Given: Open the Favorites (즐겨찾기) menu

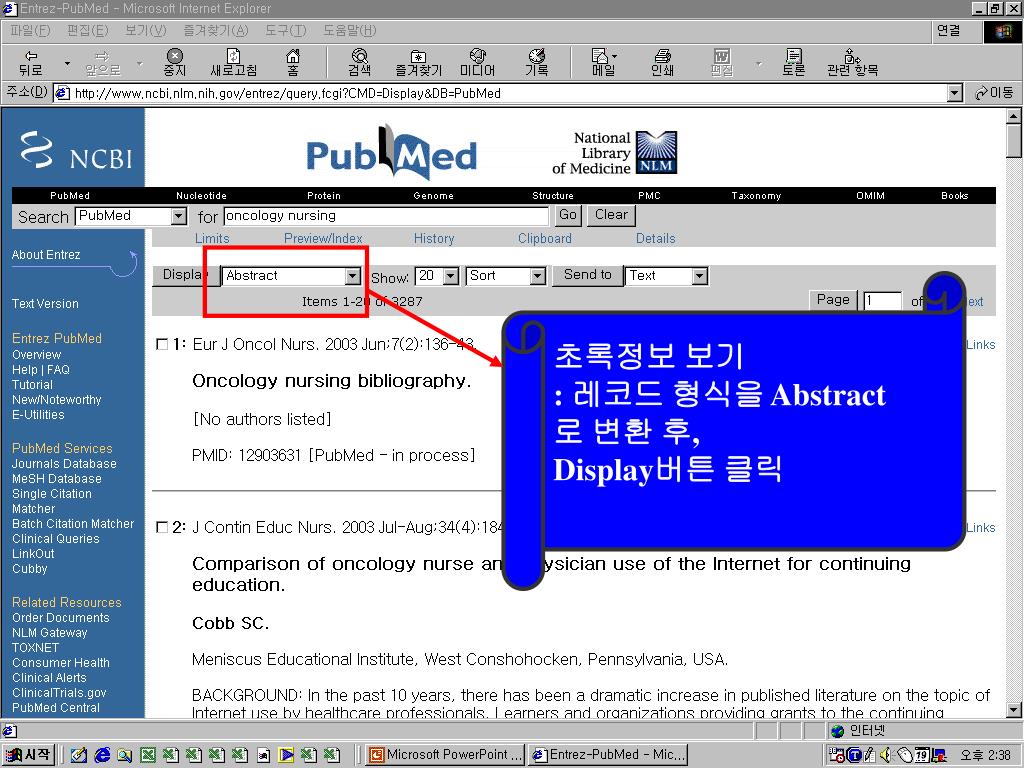Looking at the screenshot, I should tap(216, 31).
